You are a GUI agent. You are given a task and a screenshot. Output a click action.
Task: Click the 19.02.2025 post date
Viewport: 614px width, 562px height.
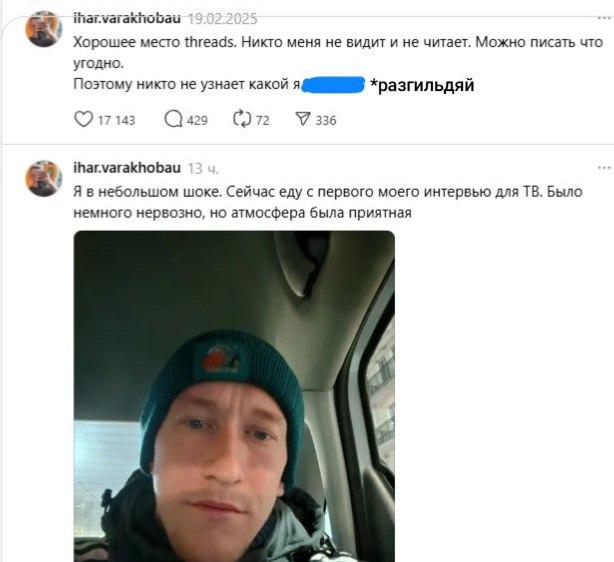click(x=222, y=19)
